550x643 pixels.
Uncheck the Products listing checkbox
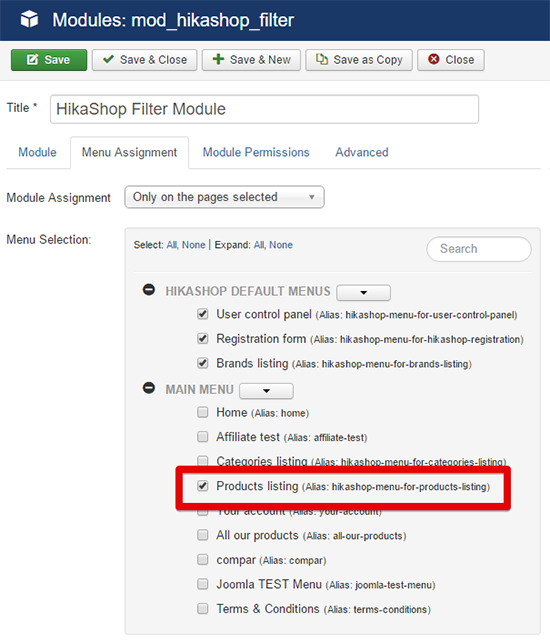pyautogui.click(x=203, y=486)
